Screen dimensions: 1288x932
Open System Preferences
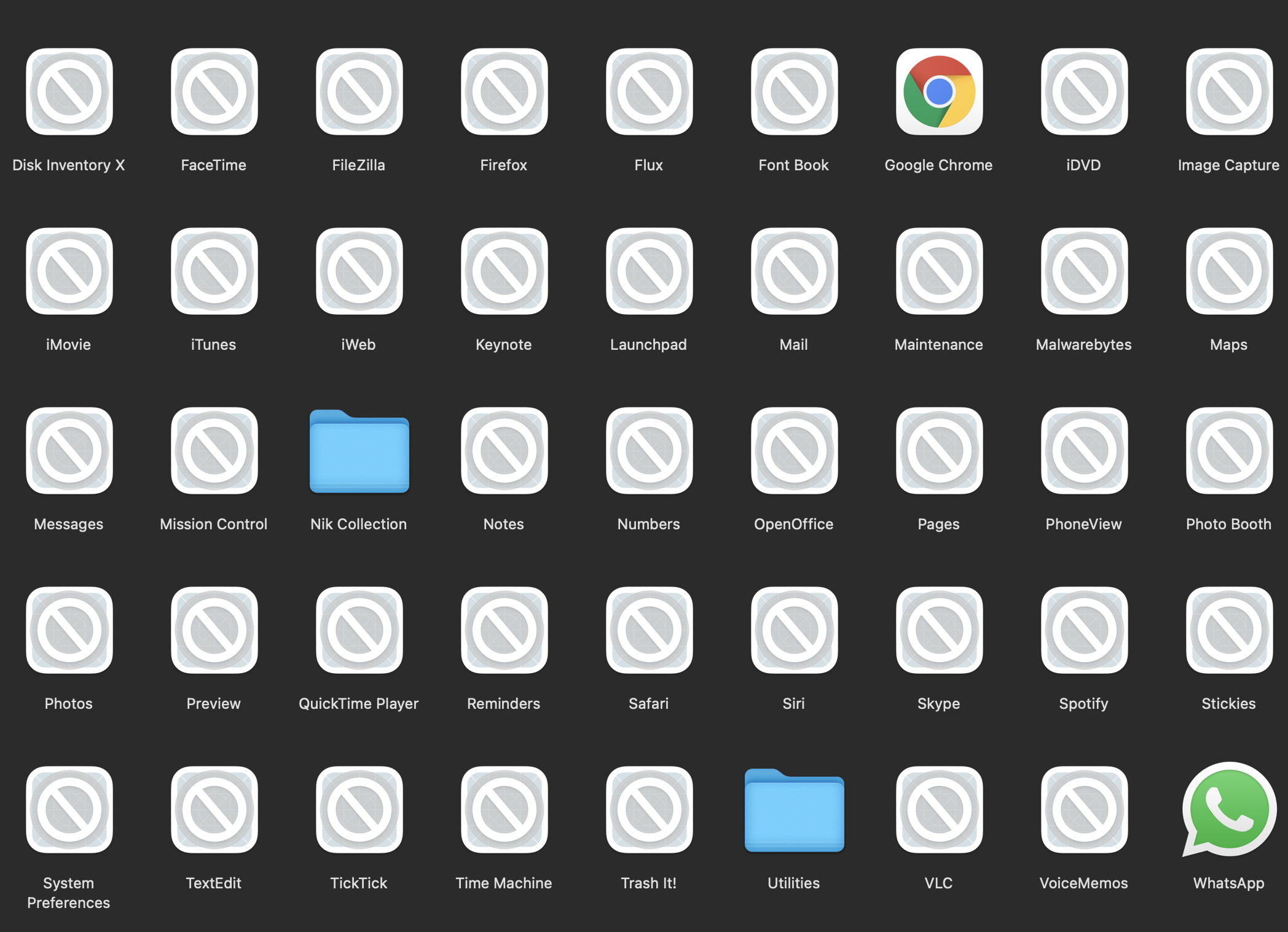69,810
